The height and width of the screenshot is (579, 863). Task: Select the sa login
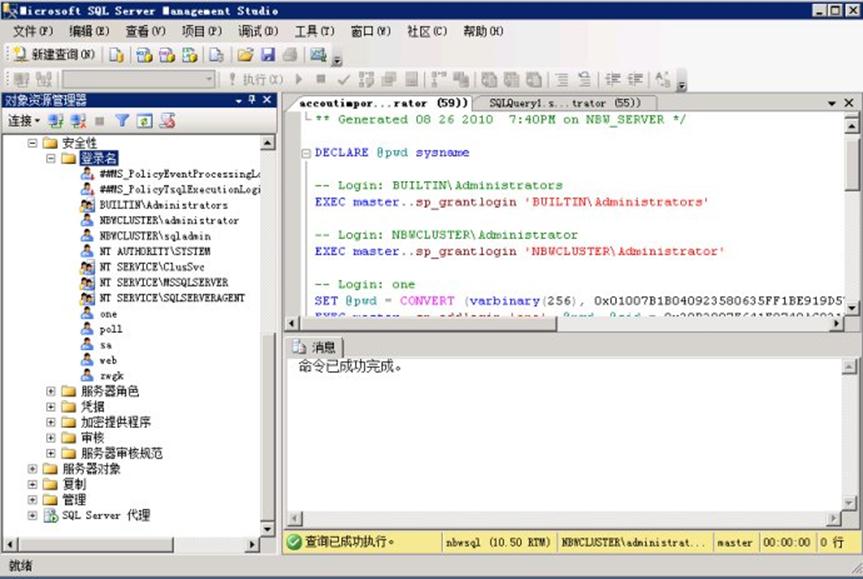(106, 345)
